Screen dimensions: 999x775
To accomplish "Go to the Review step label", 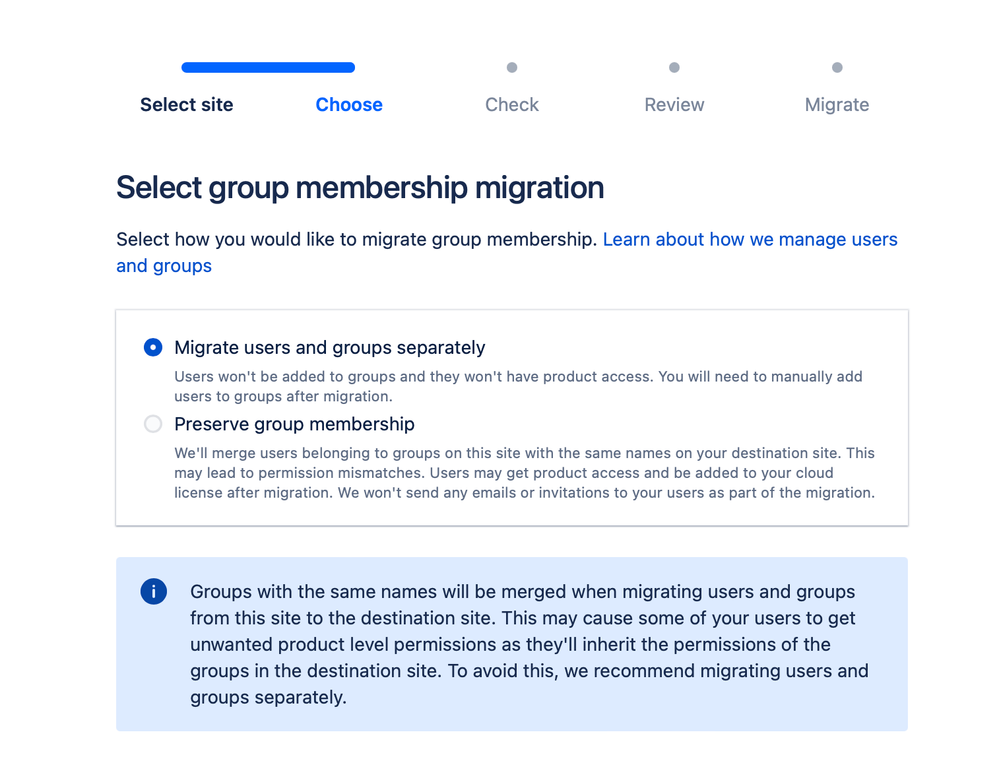I will pos(674,105).
